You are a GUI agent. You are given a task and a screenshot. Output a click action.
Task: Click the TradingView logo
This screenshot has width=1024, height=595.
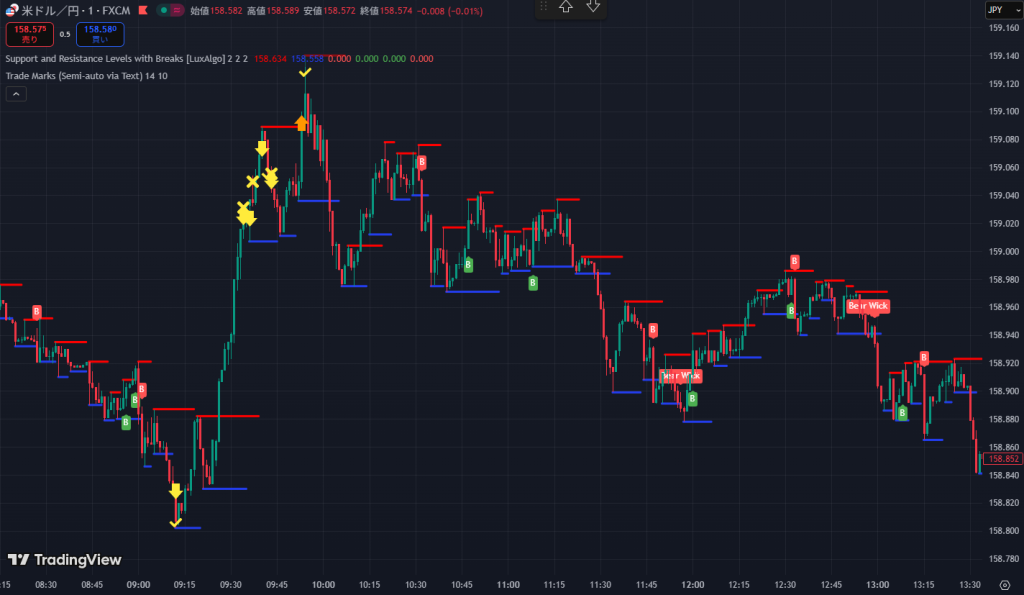64,560
